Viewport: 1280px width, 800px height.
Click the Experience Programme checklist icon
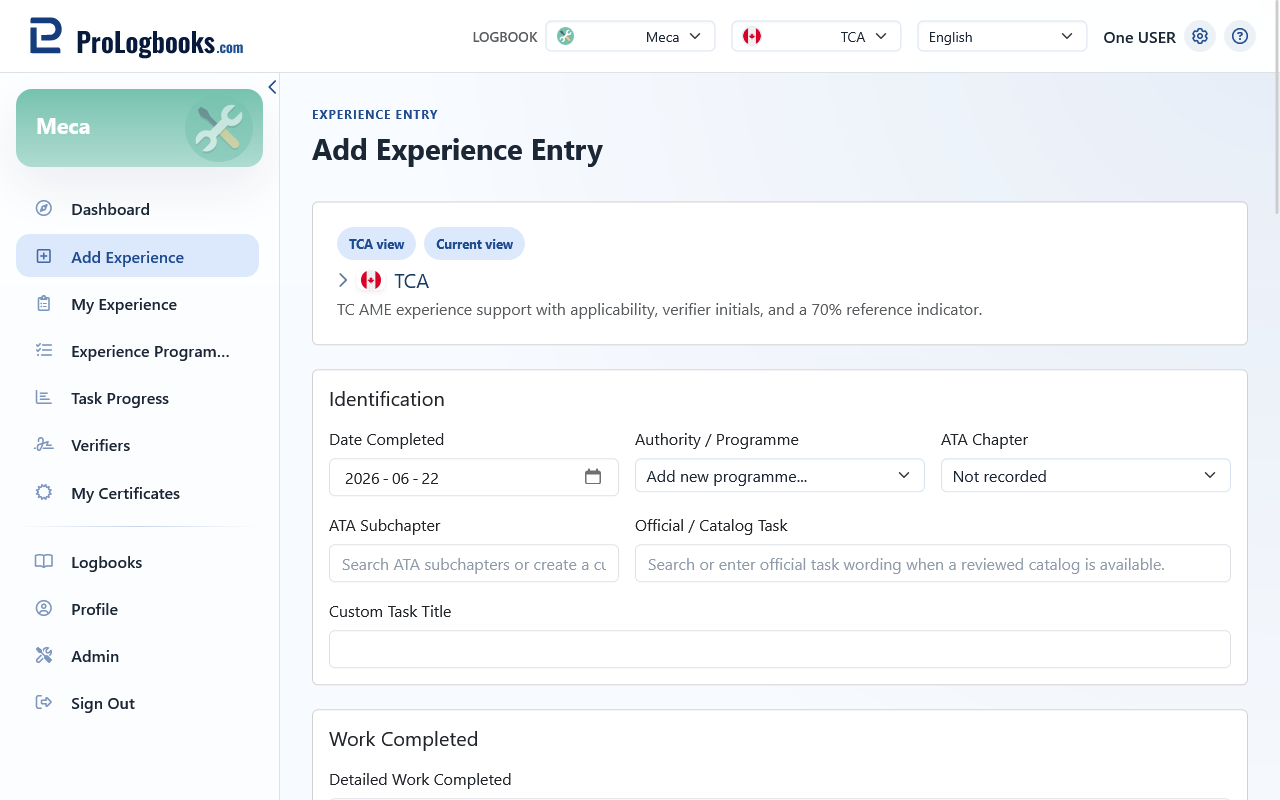[x=44, y=351]
